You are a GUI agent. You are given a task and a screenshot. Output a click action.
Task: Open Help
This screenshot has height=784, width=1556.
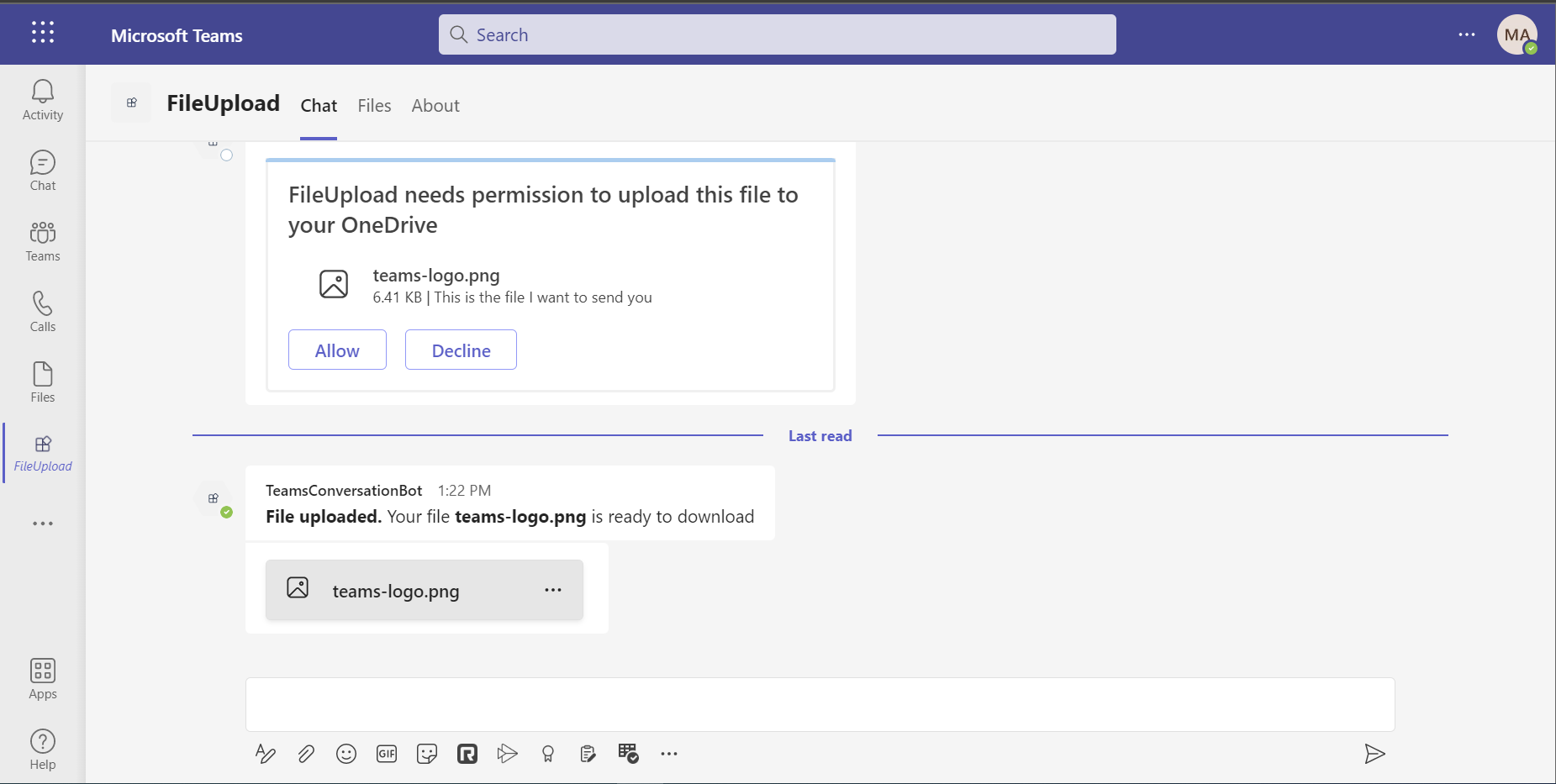[x=43, y=750]
